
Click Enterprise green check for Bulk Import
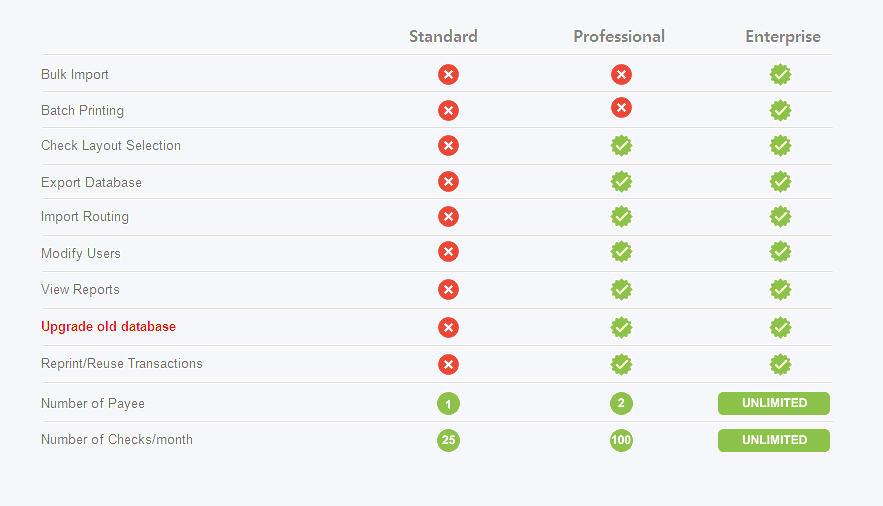pyautogui.click(x=781, y=74)
